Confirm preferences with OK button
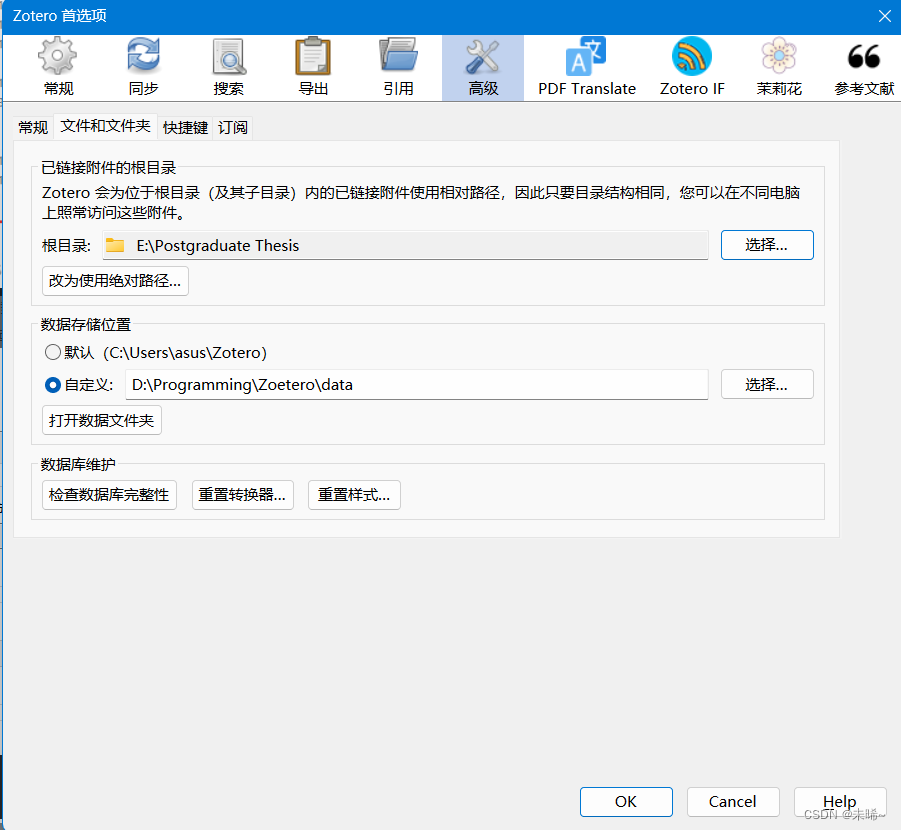Viewport: 901px width, 830px height. pyautogui.click(x=626, y=802)
